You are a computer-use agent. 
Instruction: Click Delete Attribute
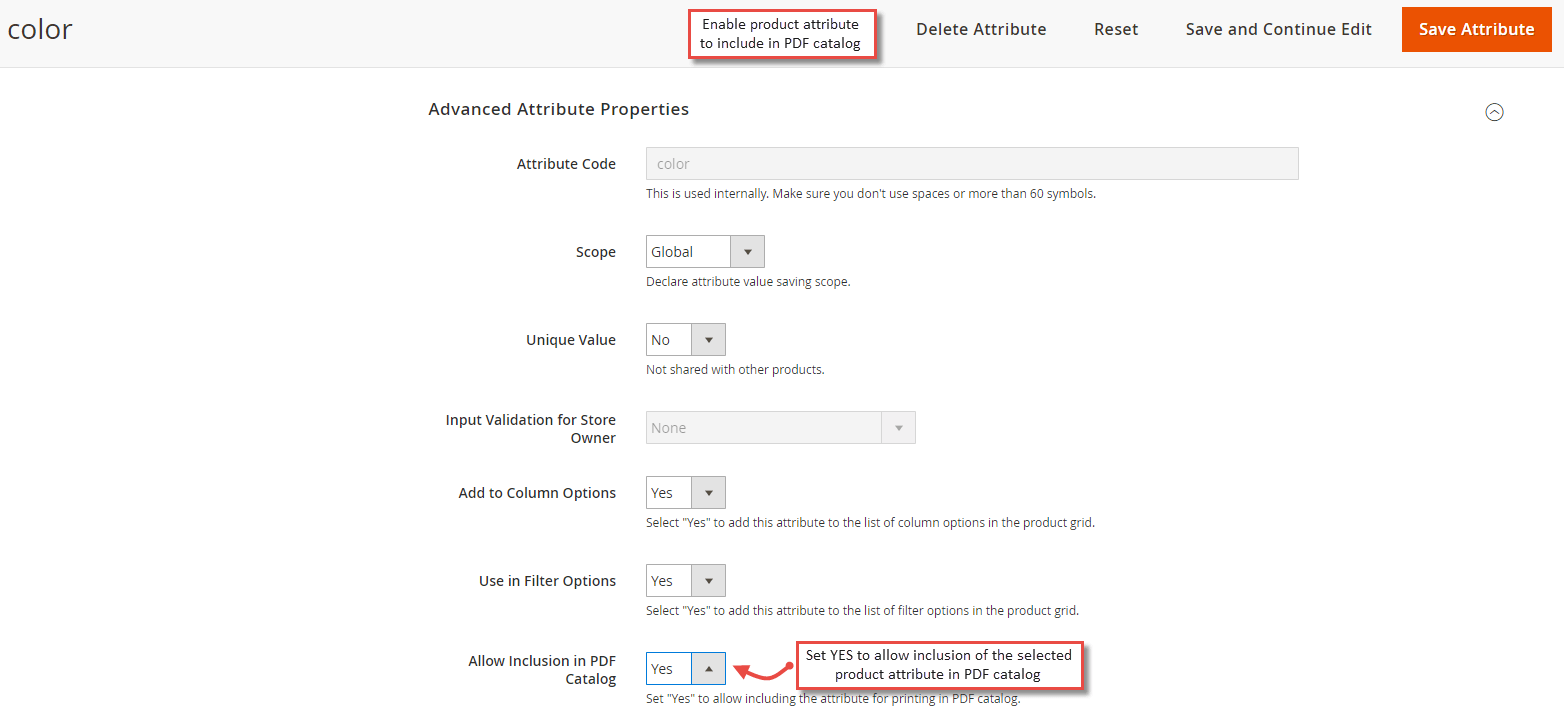981,29
